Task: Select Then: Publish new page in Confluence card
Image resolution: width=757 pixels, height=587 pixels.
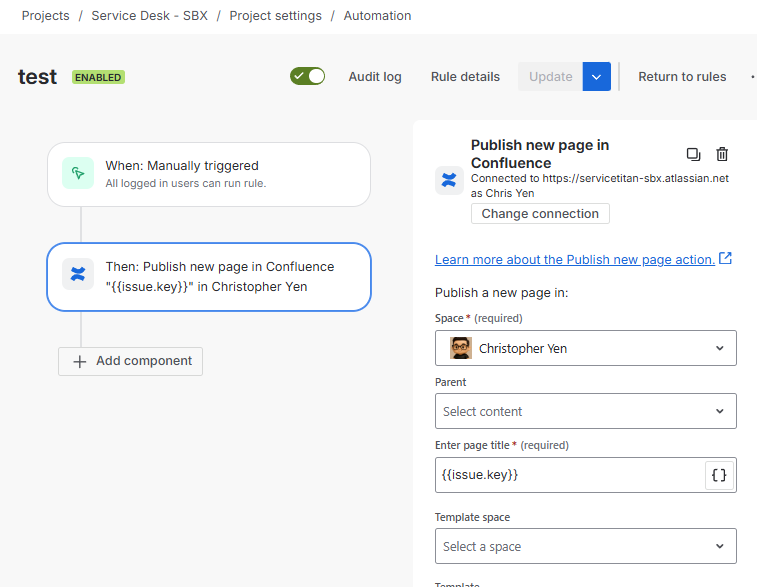Action: 209,277
